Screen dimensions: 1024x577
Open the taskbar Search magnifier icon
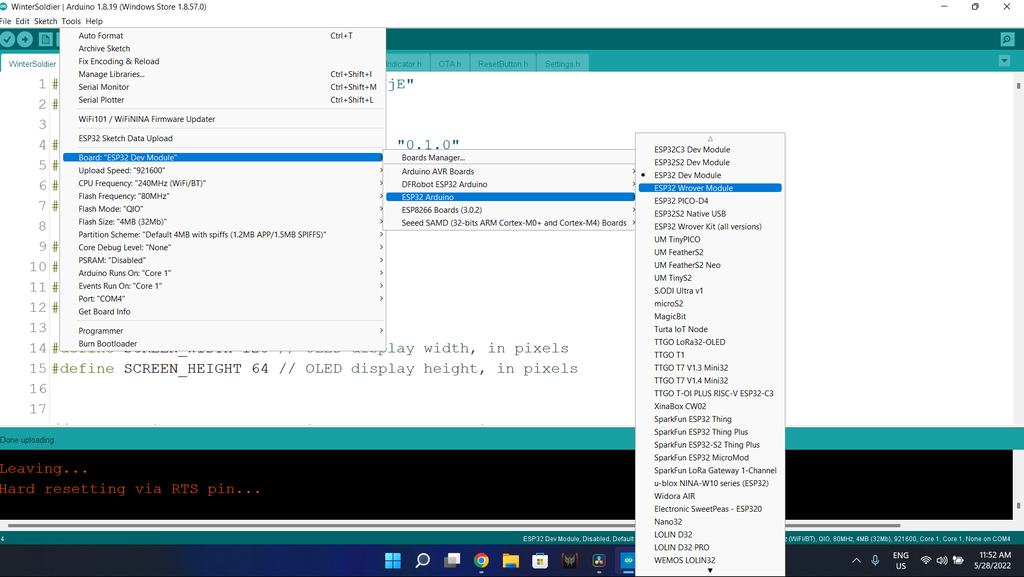tap(423, 560)
